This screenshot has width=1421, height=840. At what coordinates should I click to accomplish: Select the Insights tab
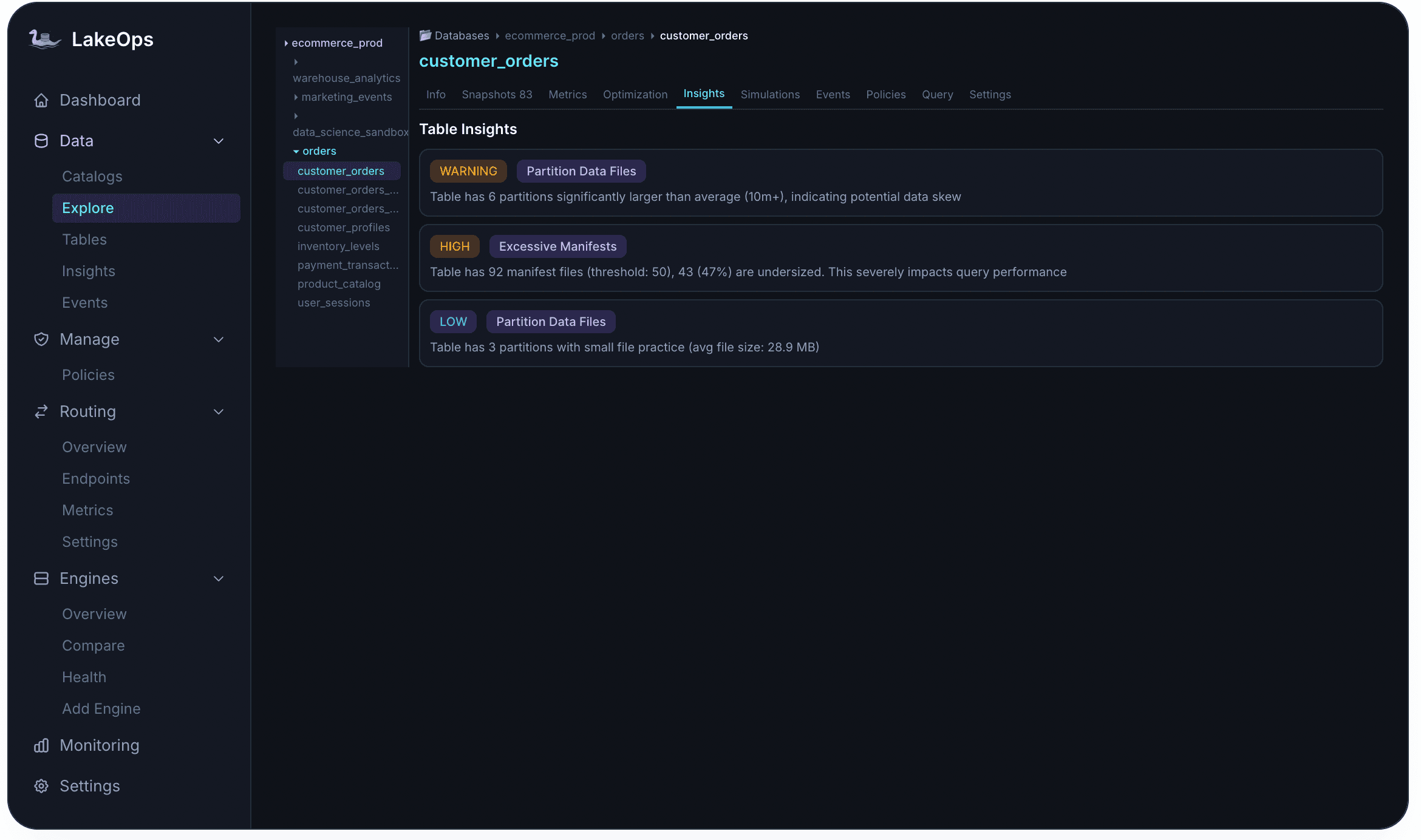point(704,94)
